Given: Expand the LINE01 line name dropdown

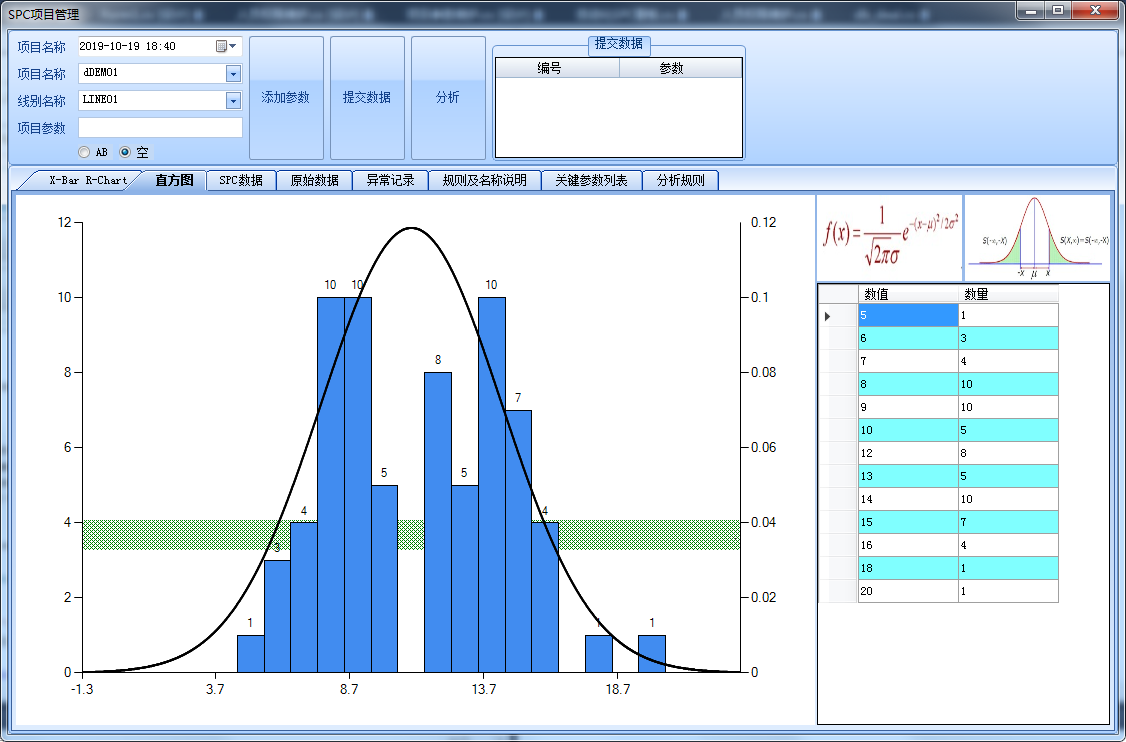Looking at the screenshot, I should tap(233, 101).
